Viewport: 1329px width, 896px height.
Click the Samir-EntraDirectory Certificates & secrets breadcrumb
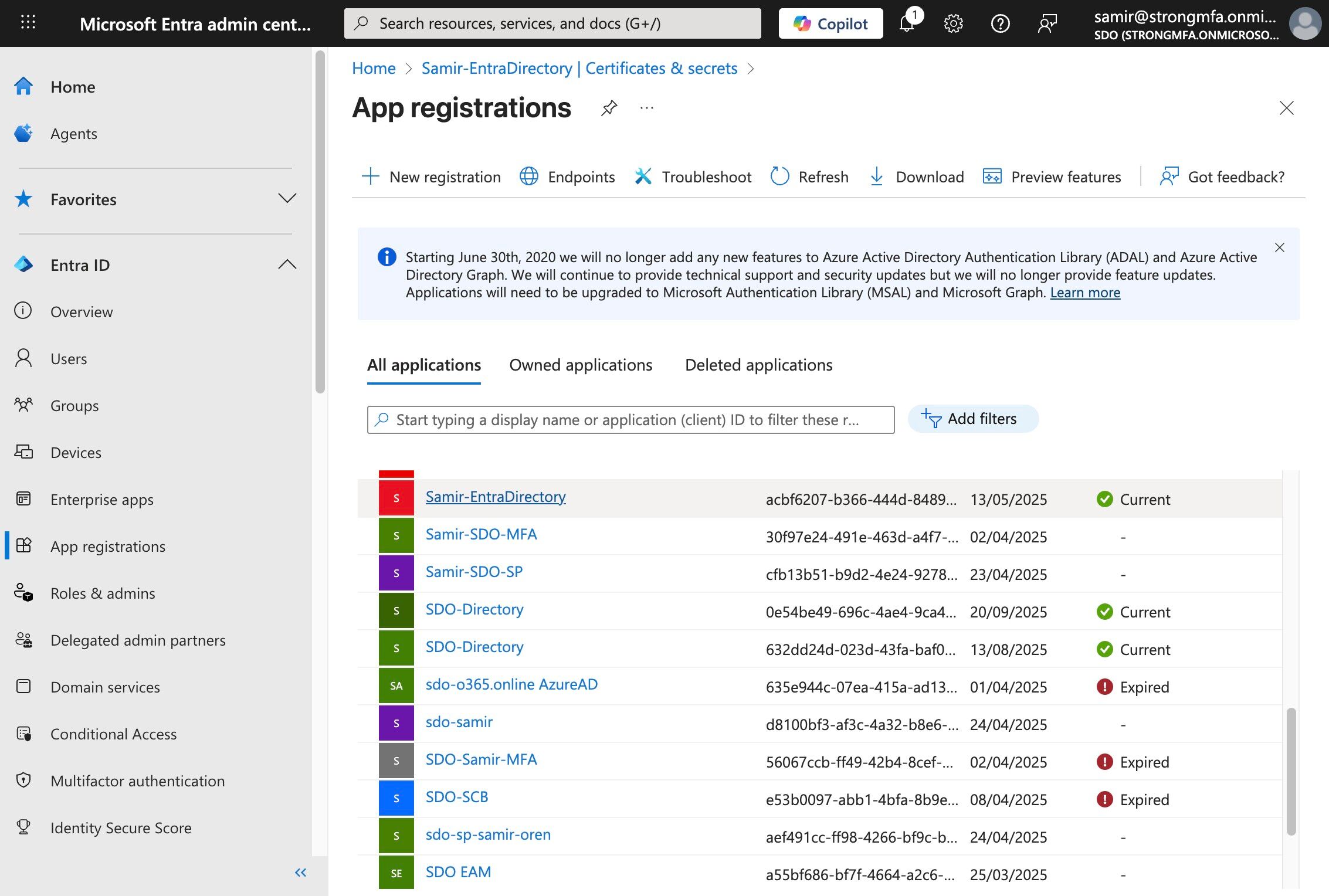click(579, 68)
